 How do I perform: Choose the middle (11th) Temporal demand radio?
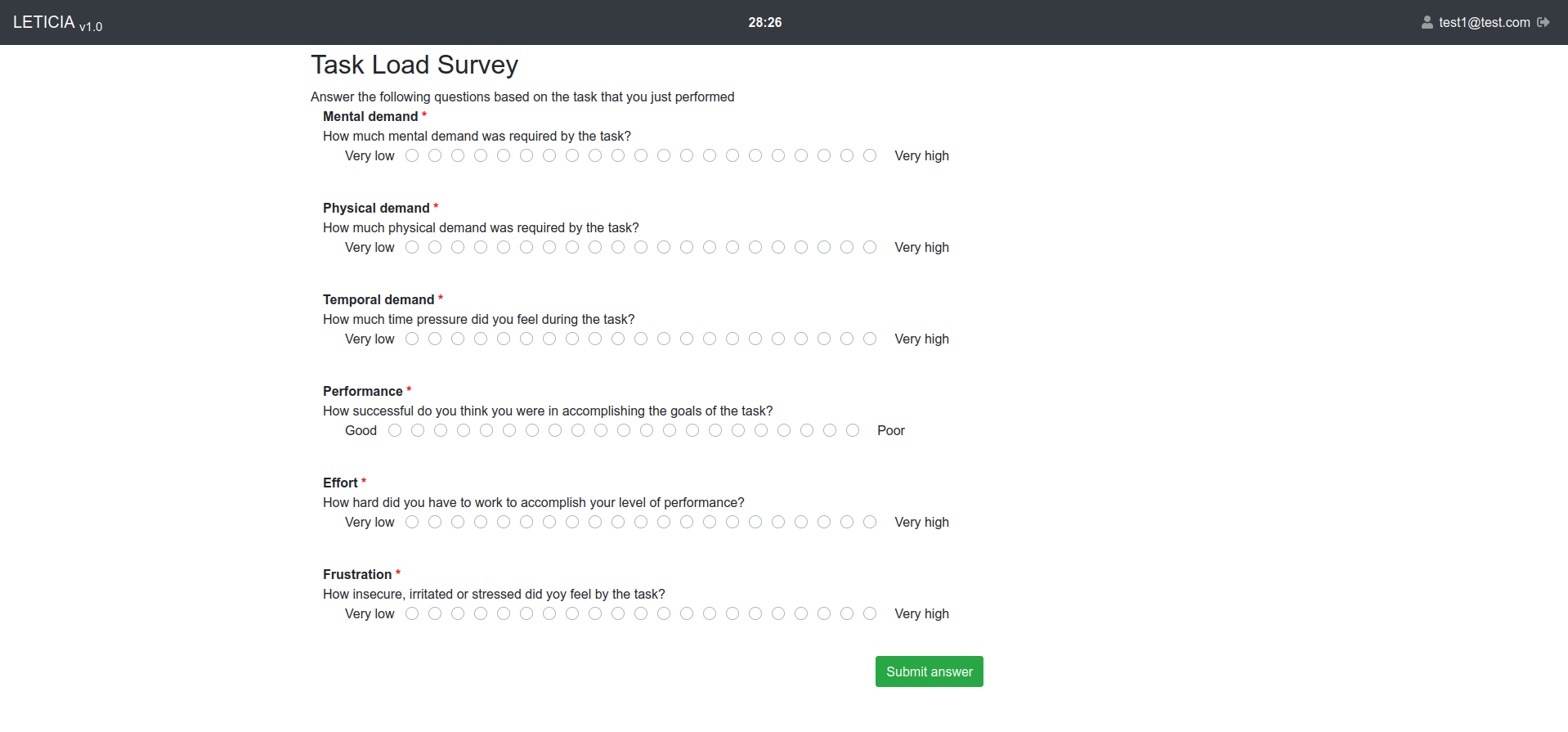click(x=641, y=339)
